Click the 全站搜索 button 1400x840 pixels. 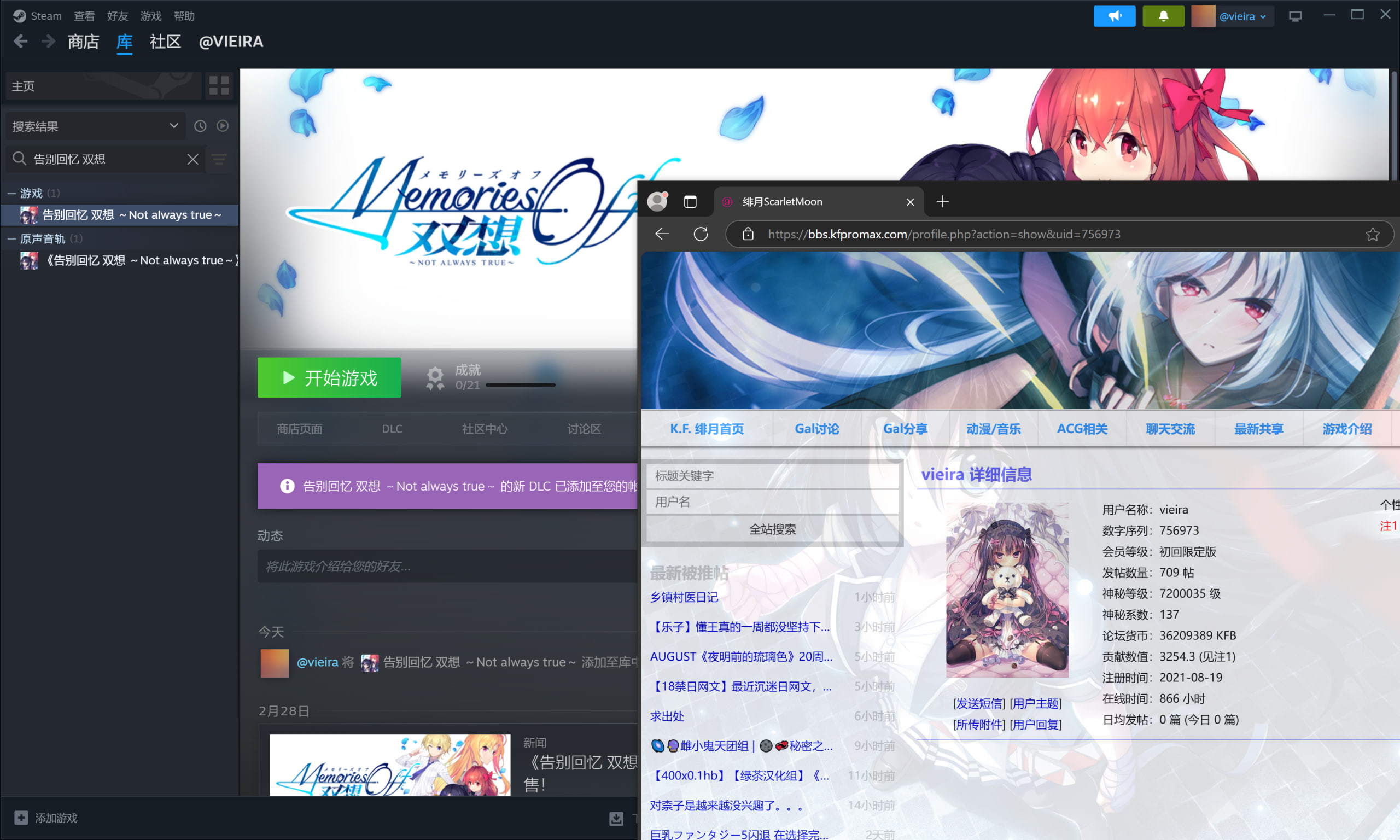772,529
